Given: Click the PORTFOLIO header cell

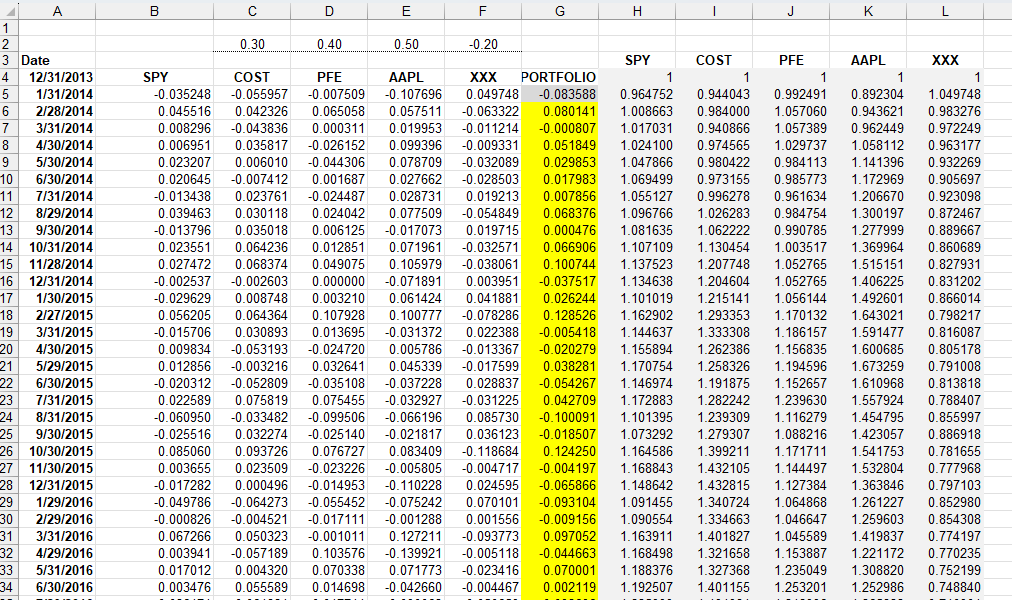Looking at the screenshot, I should coord(560,74).
